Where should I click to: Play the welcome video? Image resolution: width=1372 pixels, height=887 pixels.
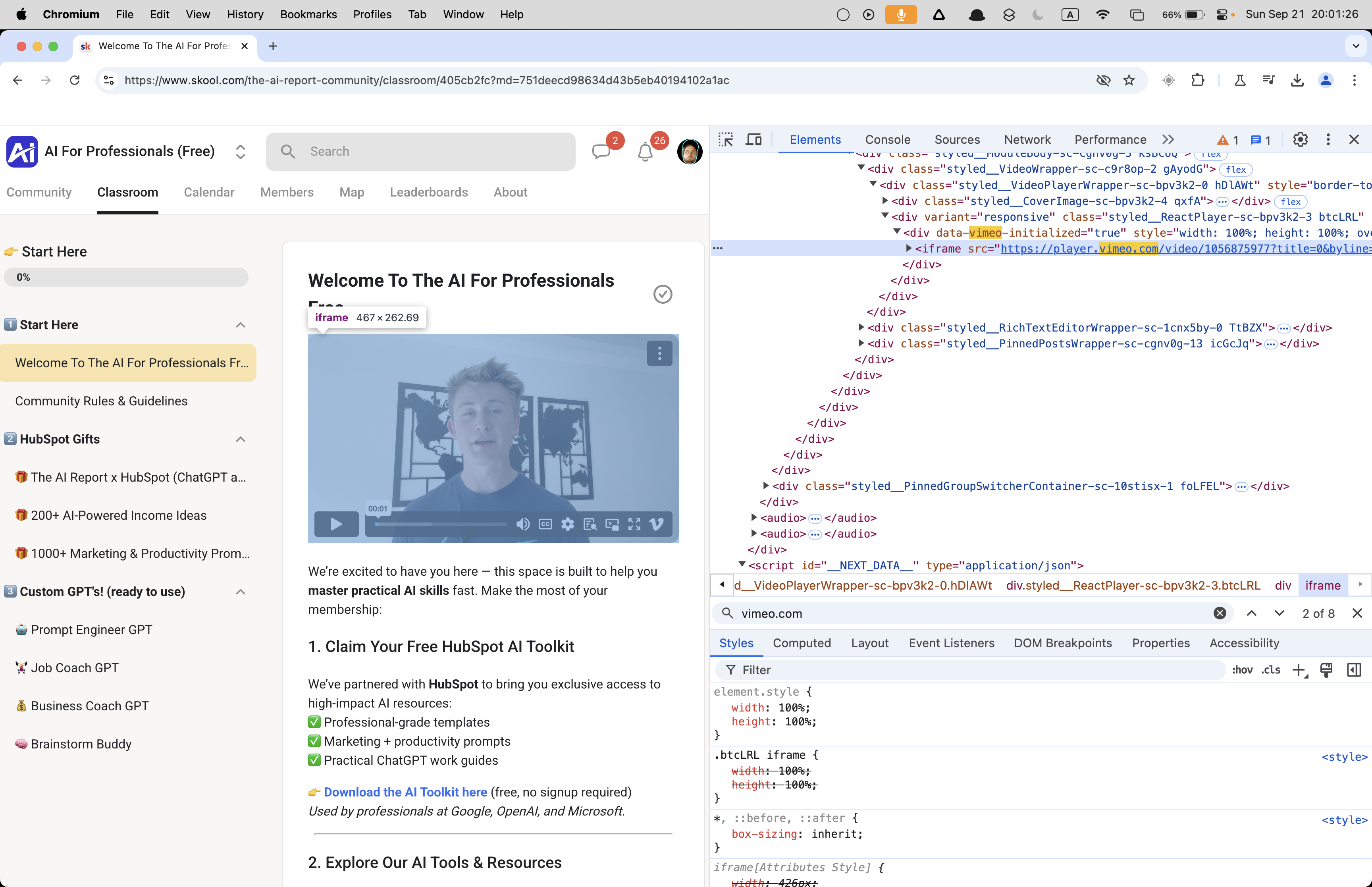pyautogui.click(x=336, y=524)
